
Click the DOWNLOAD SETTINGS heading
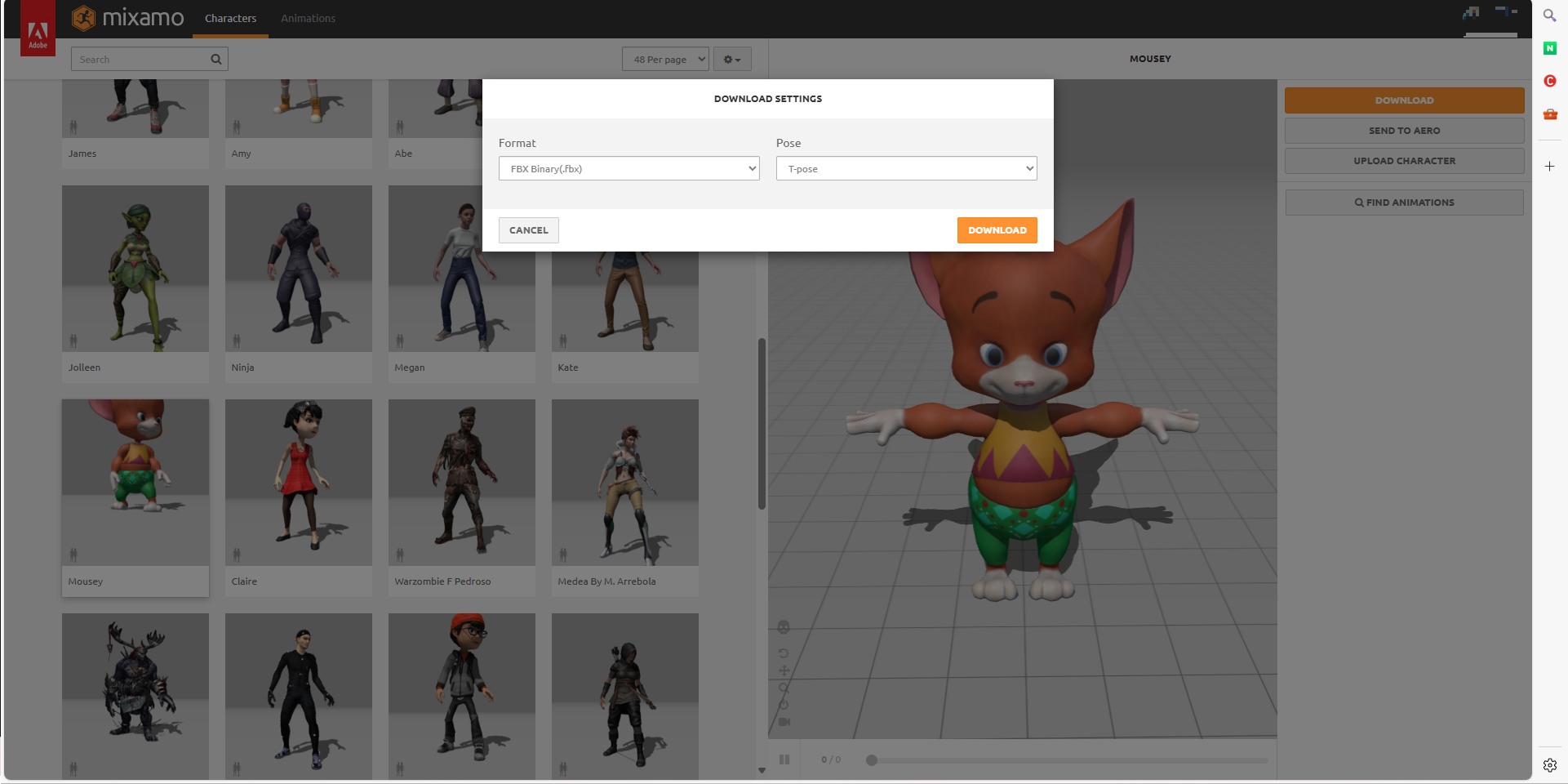(x=768, y=99)
